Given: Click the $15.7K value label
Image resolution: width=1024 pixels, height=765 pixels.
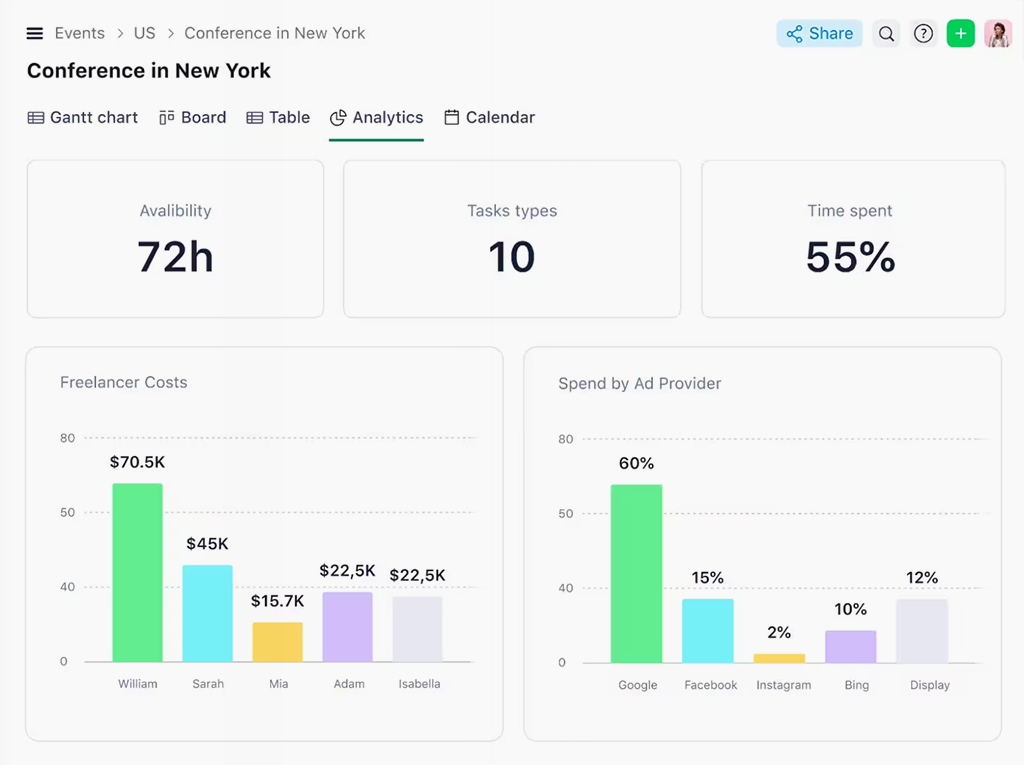Looking at the screenshot, I should [x=278, y=601].
